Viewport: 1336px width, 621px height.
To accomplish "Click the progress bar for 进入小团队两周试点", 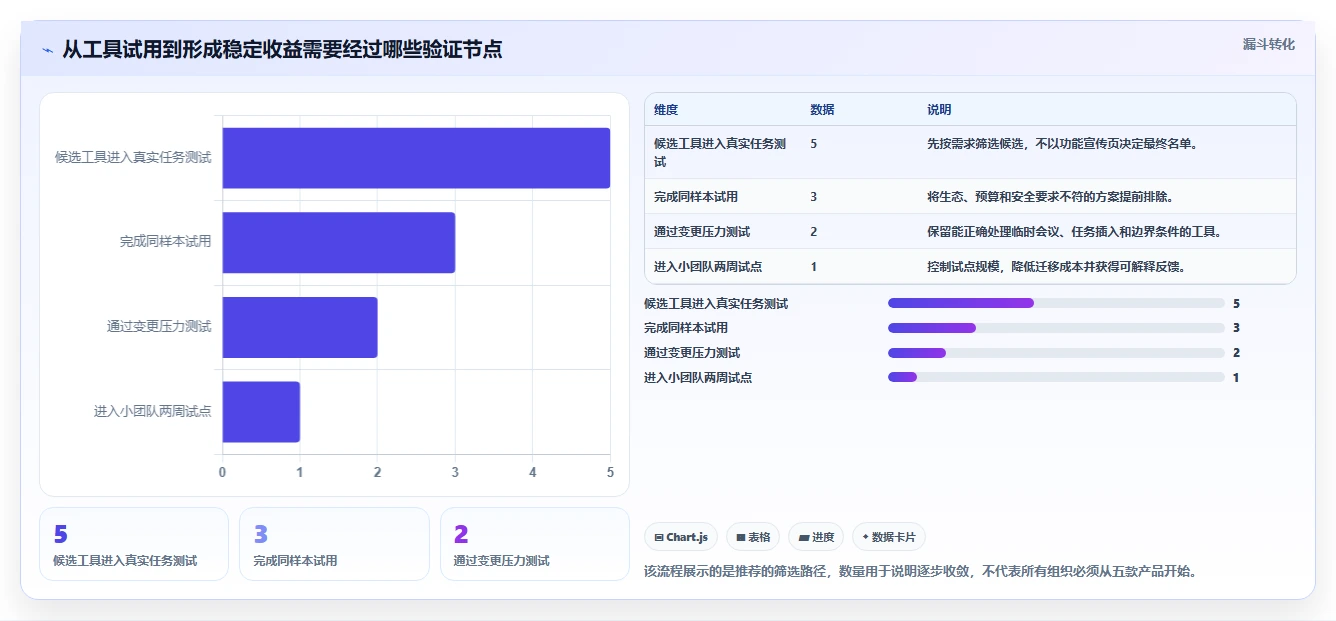I will point(1056,377).
